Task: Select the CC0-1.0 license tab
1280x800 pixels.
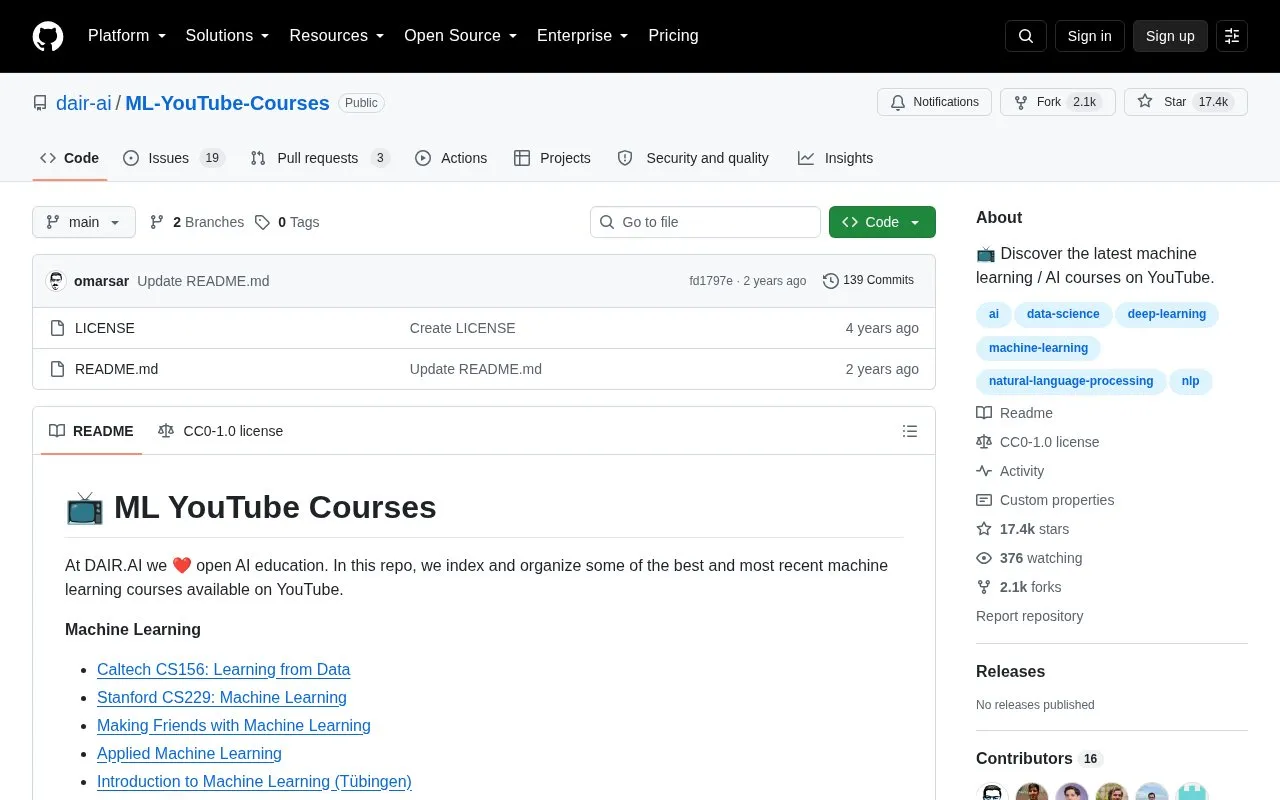Action: (x=220, y=431)
